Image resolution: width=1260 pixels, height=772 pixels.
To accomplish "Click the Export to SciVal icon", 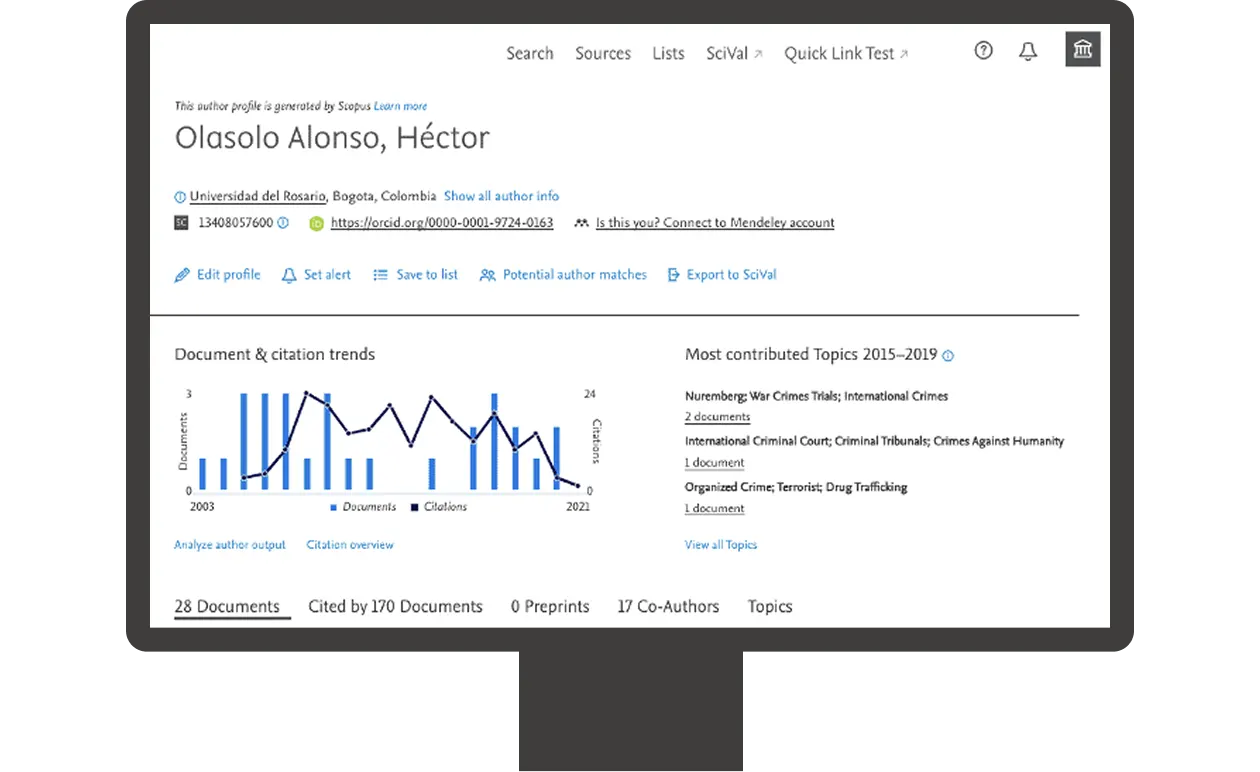I will coord(673,274).
